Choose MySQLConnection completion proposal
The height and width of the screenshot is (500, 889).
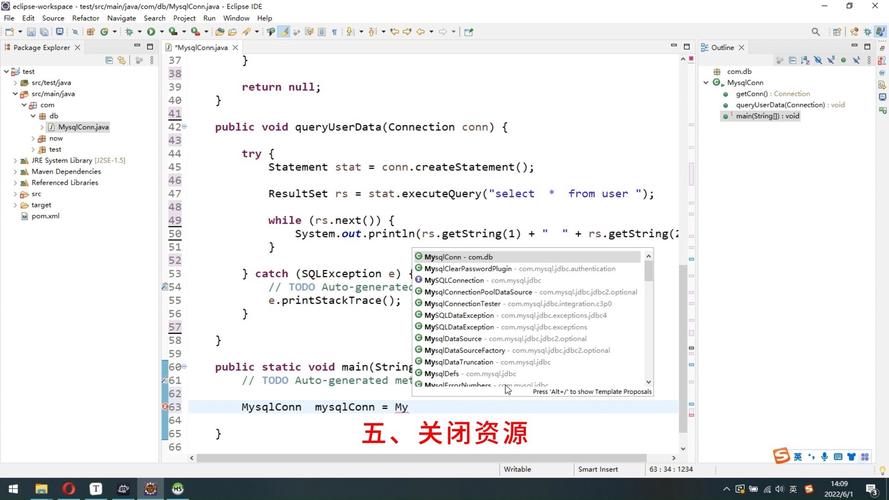pyautogui.click(x=527, y=280)
